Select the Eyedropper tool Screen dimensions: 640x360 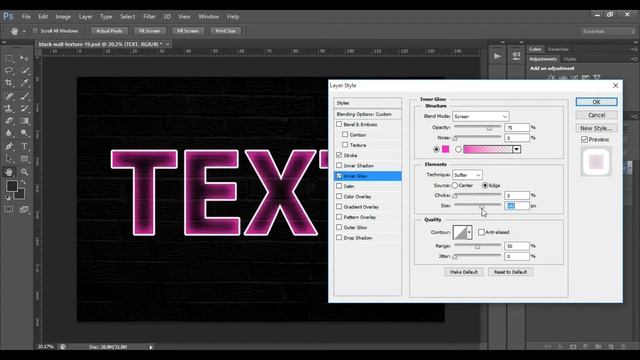tap(24, 83)
